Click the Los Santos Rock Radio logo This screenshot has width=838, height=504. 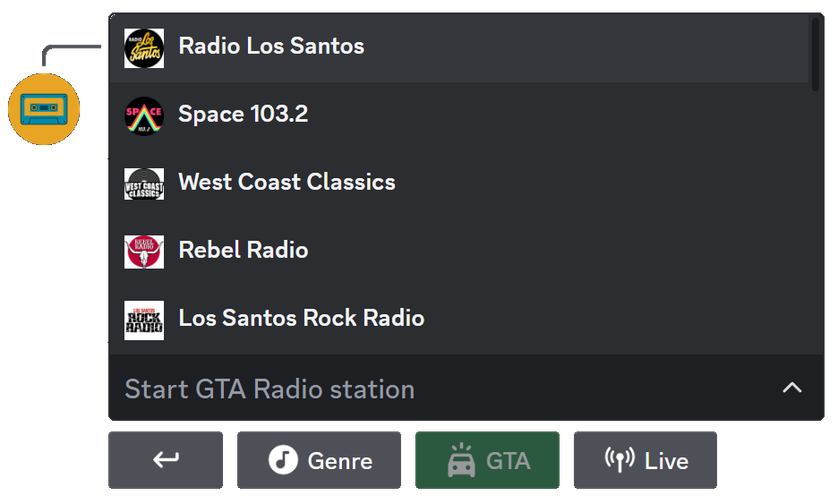pyautogui.click(x=144, y=320)
